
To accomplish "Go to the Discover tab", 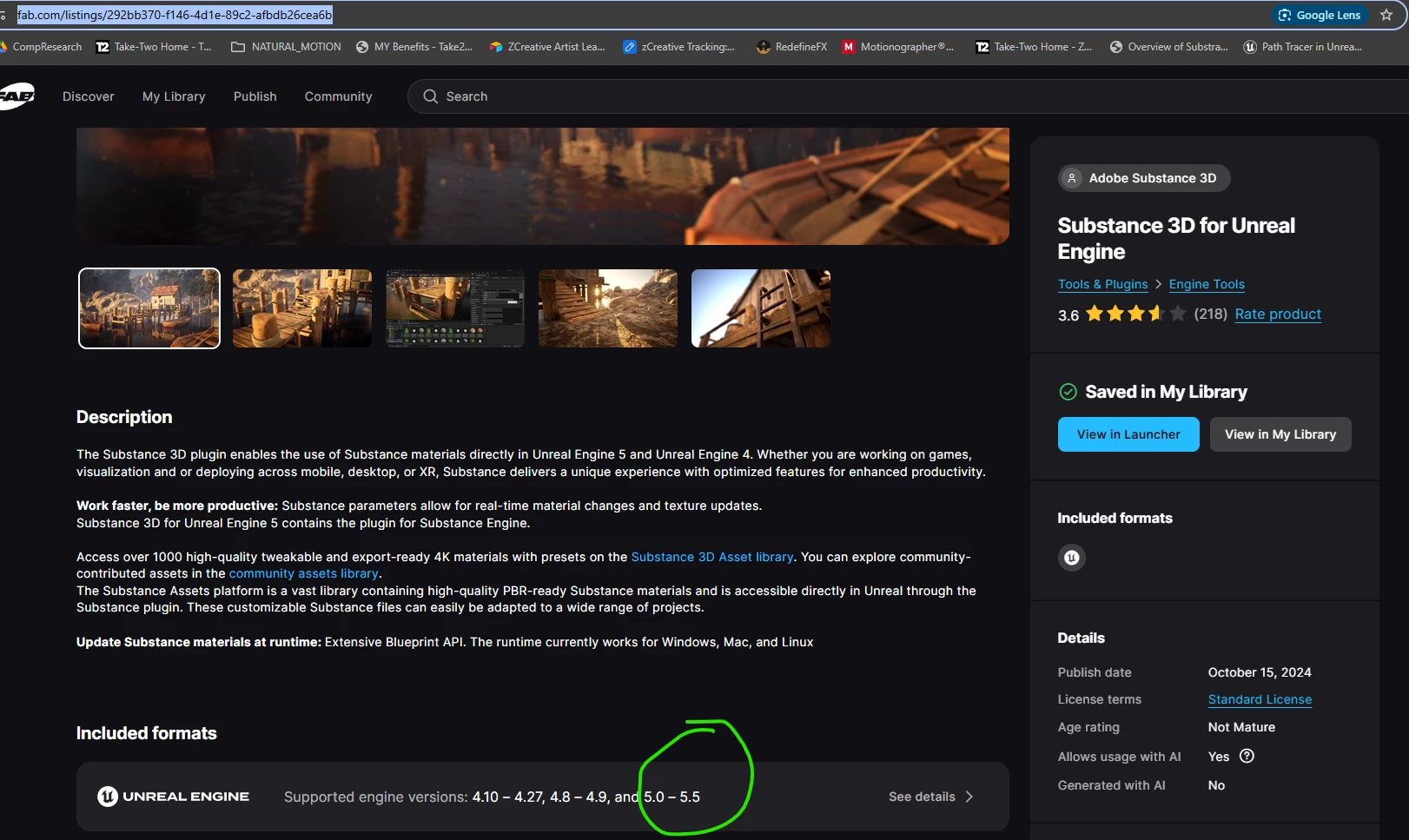I will (89, 96).
